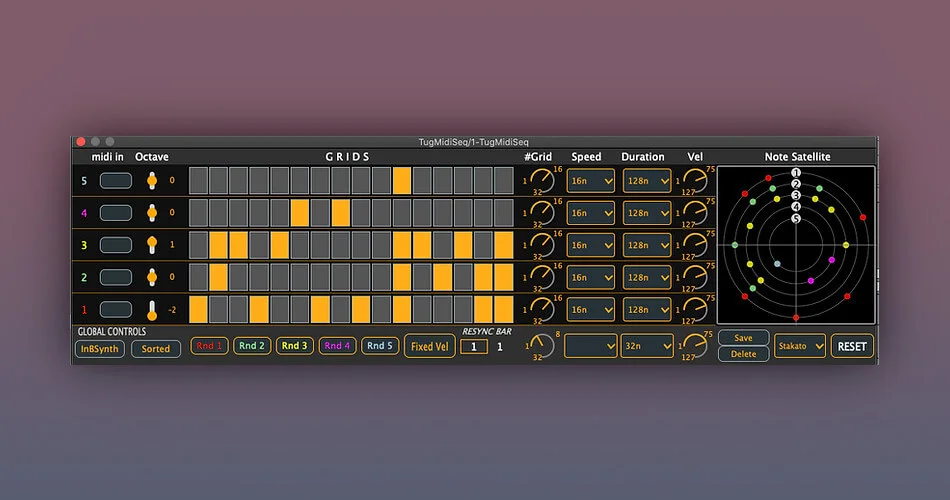This screenshot has width=950, height=500.
Task: Click the RESET button
Action: click(x=852, y=346)
